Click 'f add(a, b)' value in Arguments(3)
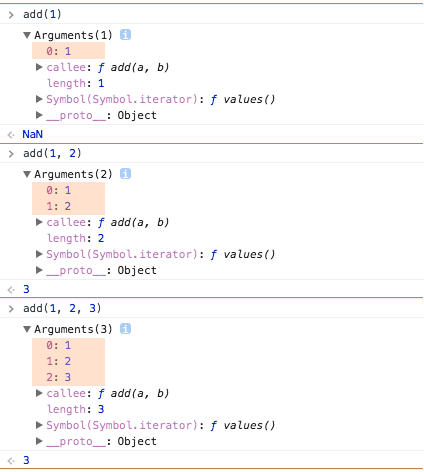424x472 pixels. [134, 393]
